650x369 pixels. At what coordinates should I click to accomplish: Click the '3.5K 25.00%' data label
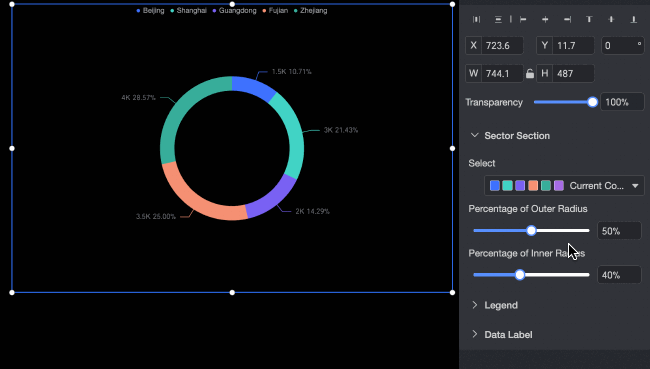156,216
